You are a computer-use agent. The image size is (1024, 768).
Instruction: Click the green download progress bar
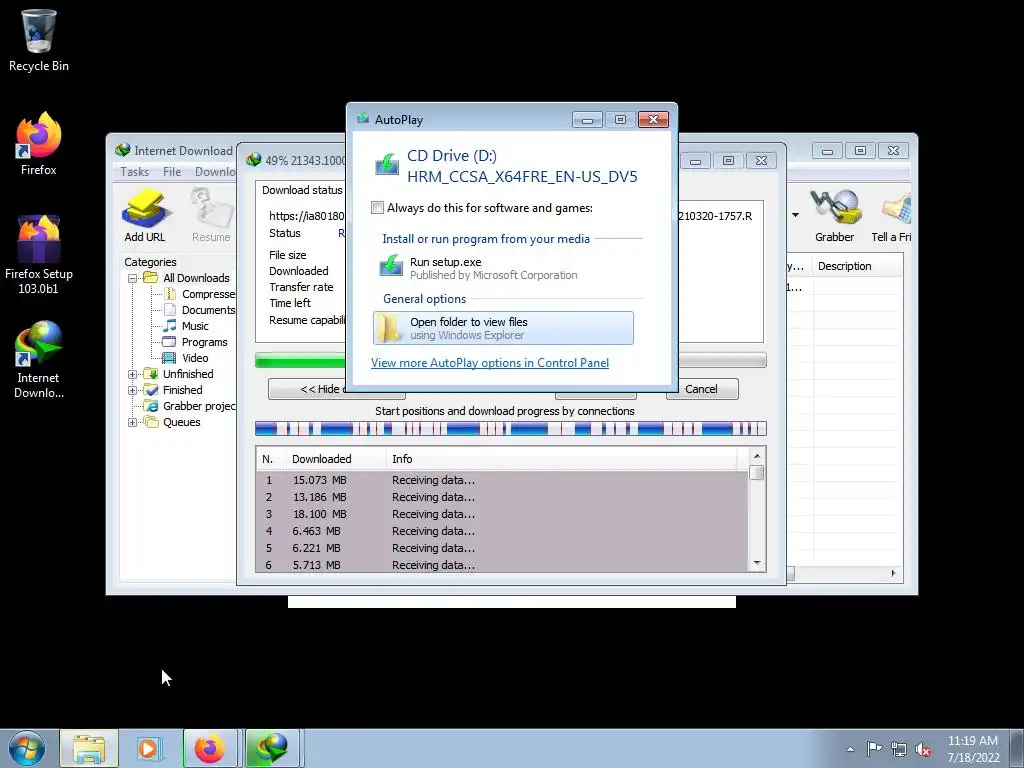tap(300, 360)
